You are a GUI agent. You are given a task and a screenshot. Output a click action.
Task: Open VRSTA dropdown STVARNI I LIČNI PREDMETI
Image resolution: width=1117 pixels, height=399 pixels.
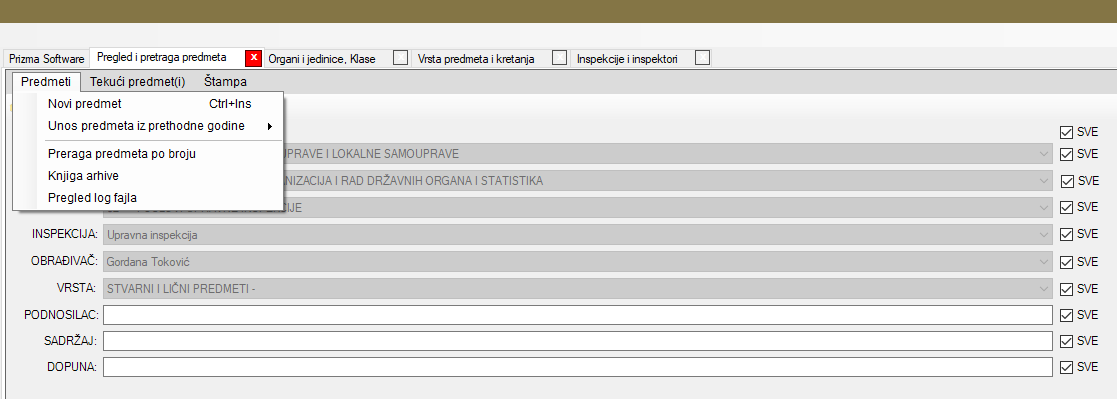578,289
